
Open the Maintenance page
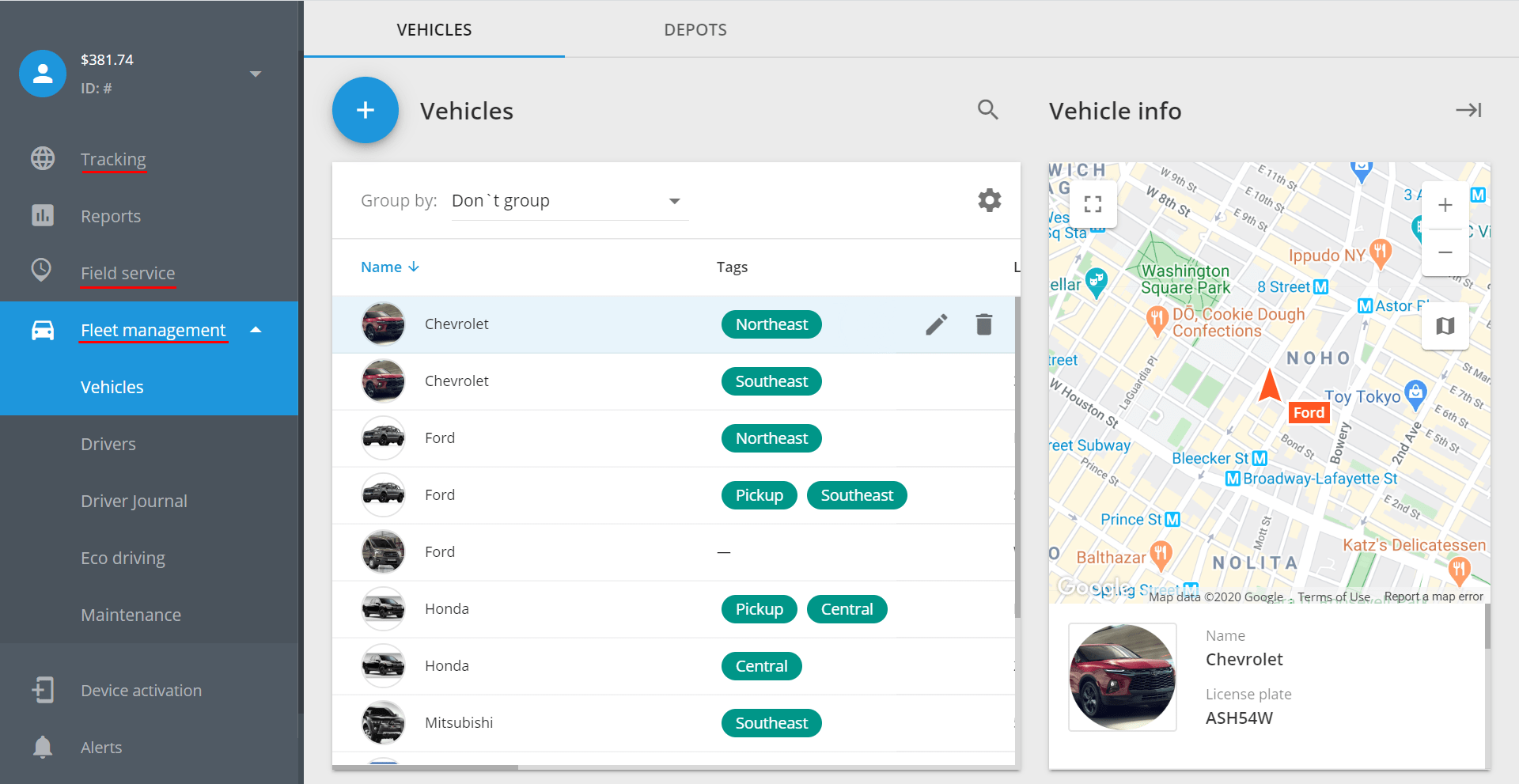coord(131,615)
